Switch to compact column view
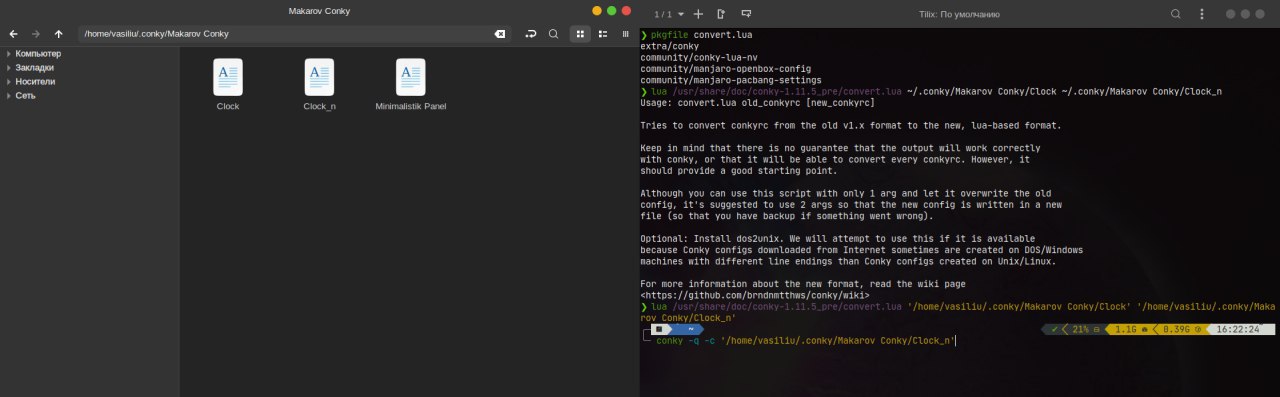 [x=626, y=33]
